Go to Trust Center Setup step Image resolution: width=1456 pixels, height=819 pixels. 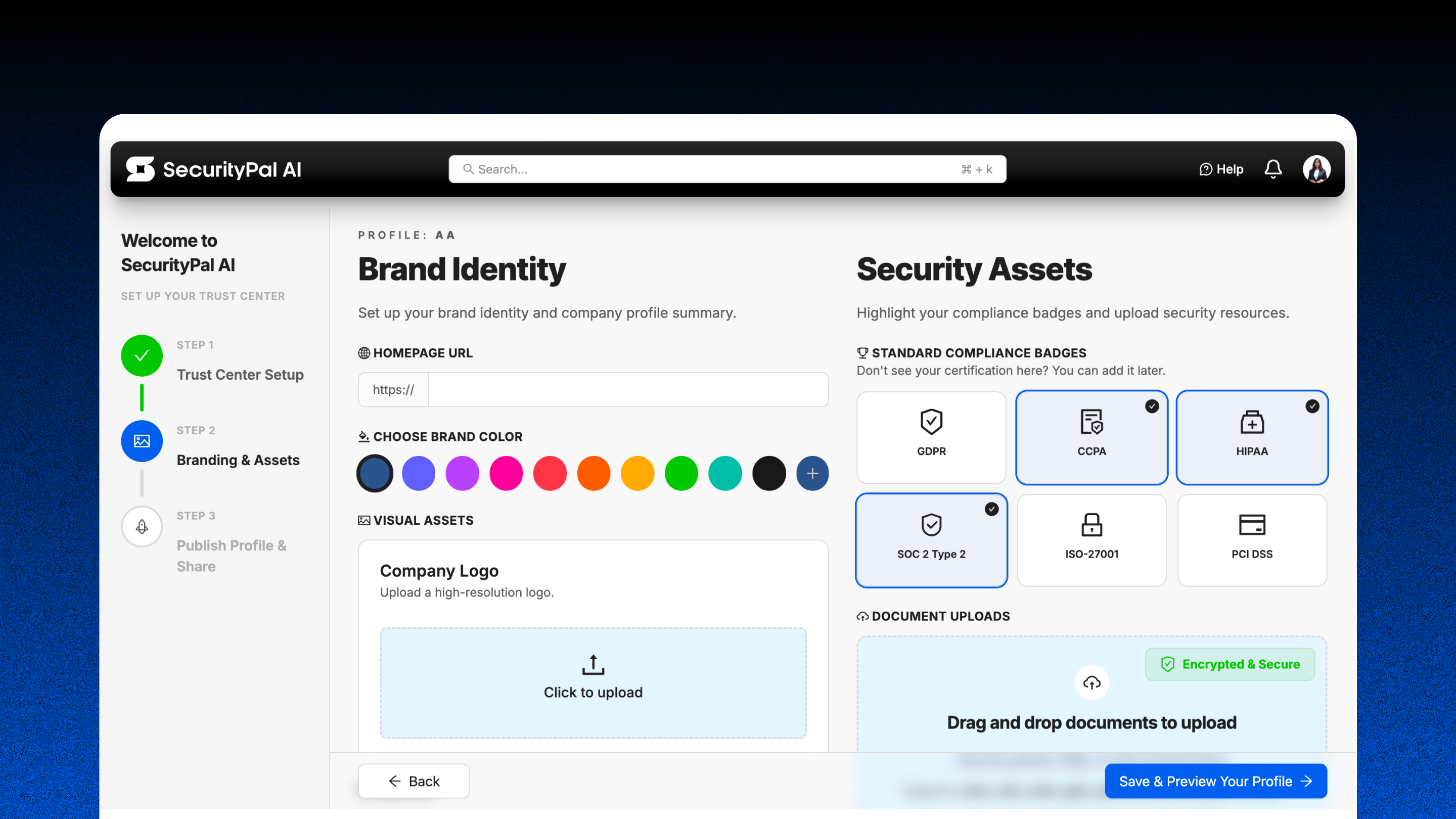pyautogui.click(x=240, y=374)
